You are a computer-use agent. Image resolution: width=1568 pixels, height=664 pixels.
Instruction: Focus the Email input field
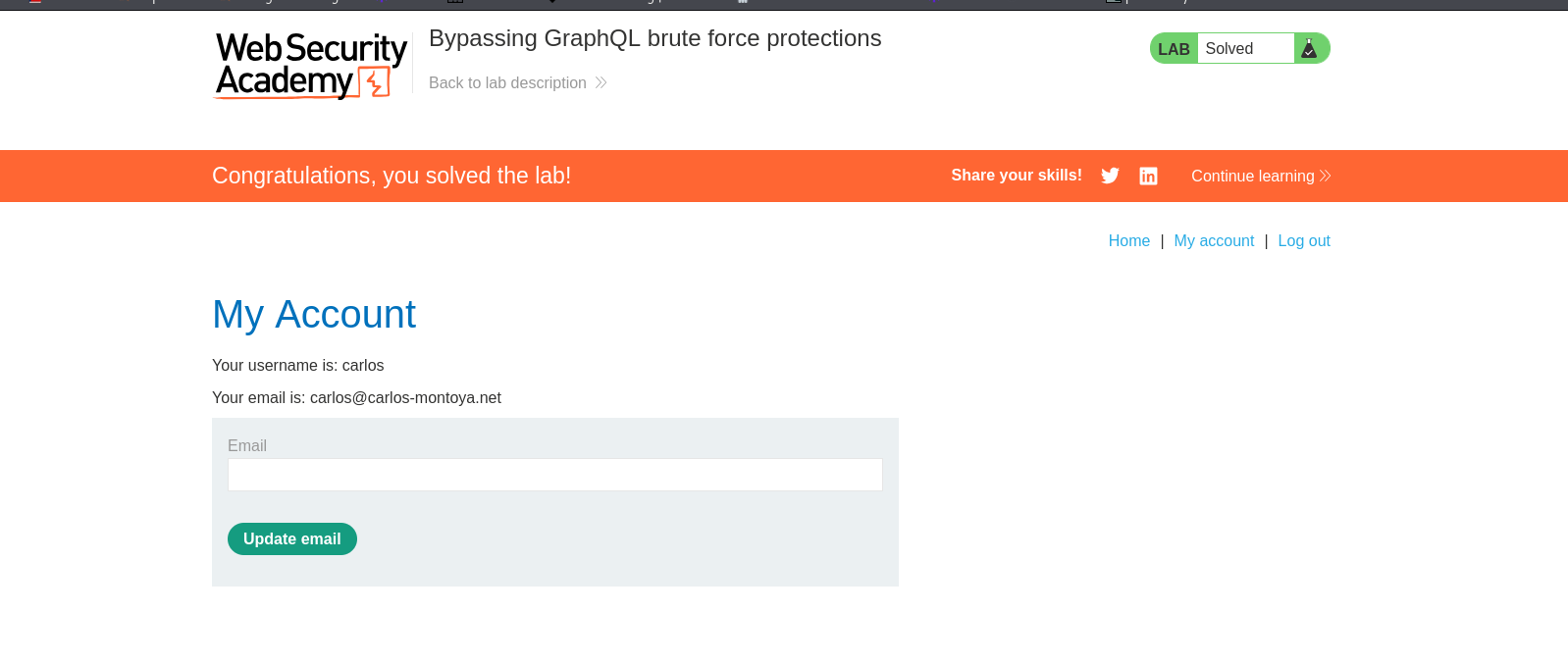coord(555,475)
